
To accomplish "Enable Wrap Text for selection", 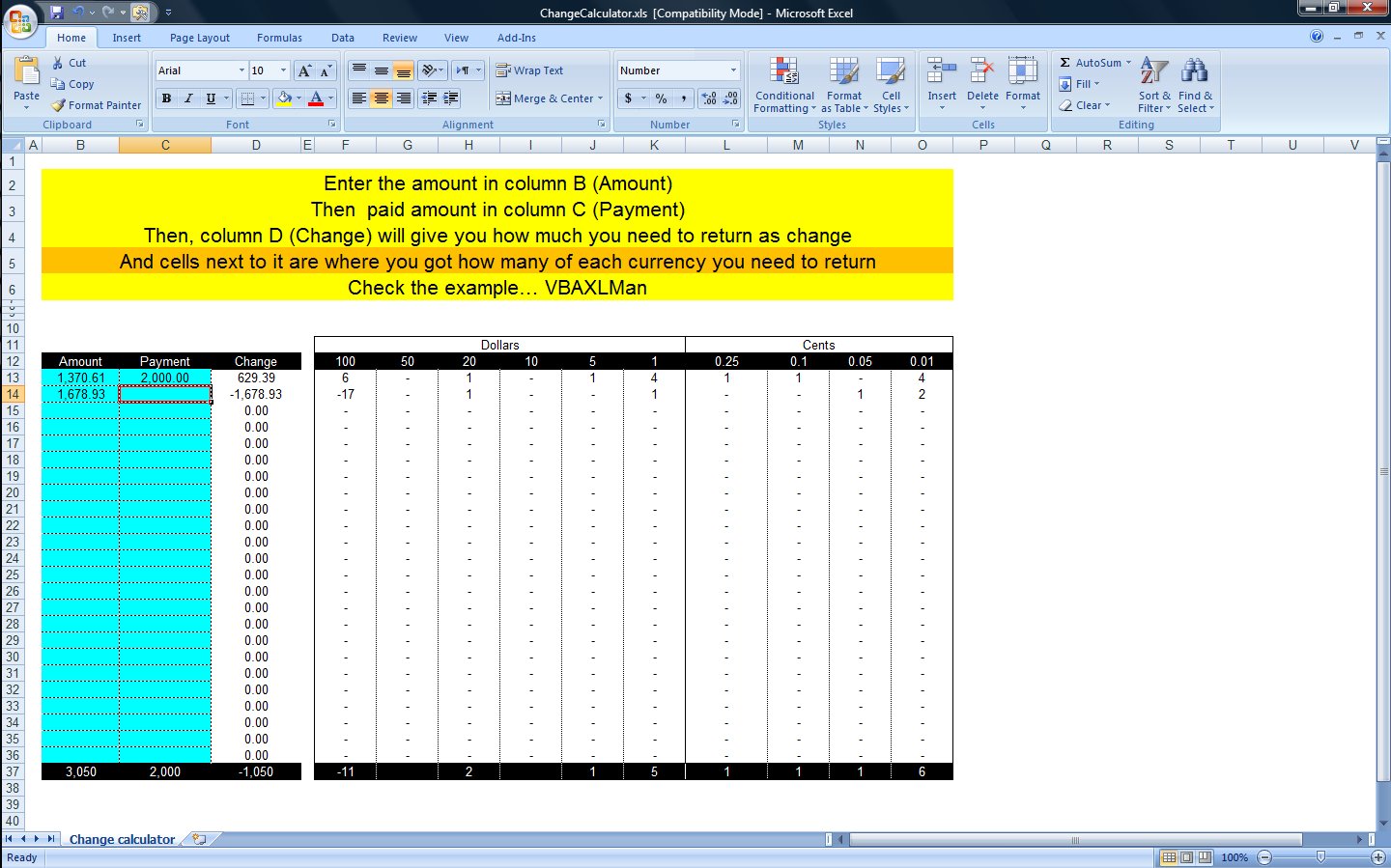I will [x=531, y=70].
